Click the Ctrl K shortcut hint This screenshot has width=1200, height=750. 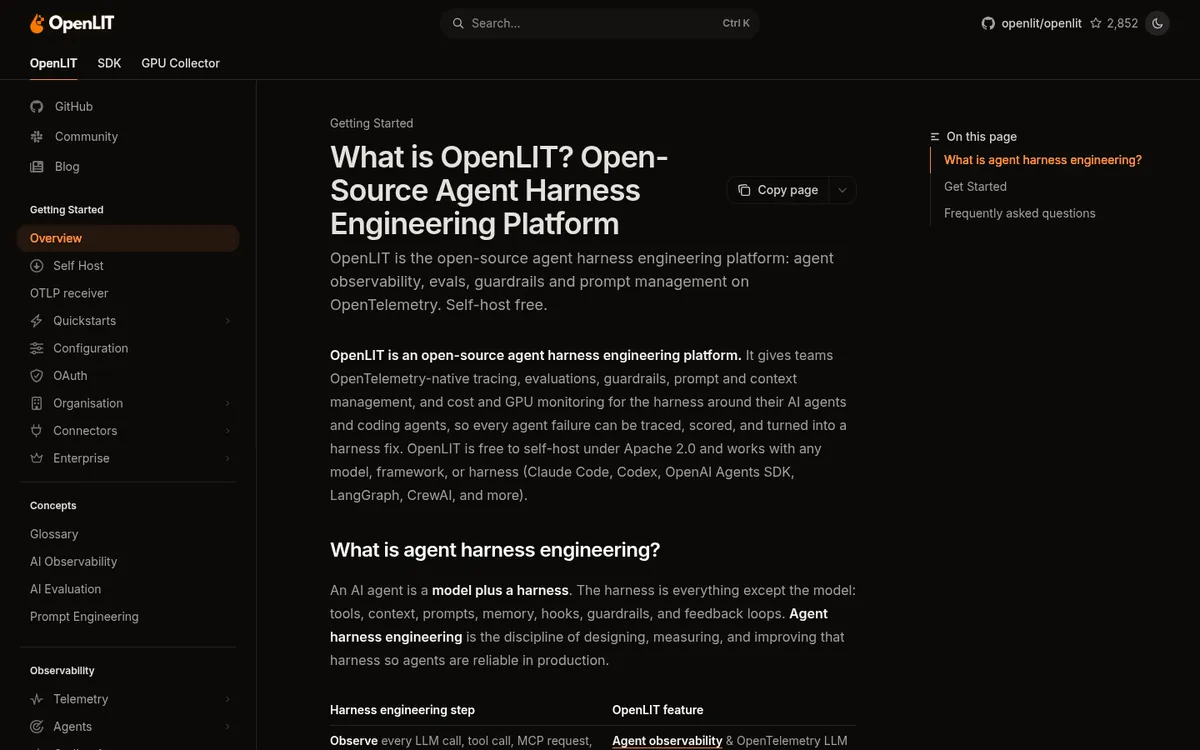pyautogui.click(x=736, y=23)
